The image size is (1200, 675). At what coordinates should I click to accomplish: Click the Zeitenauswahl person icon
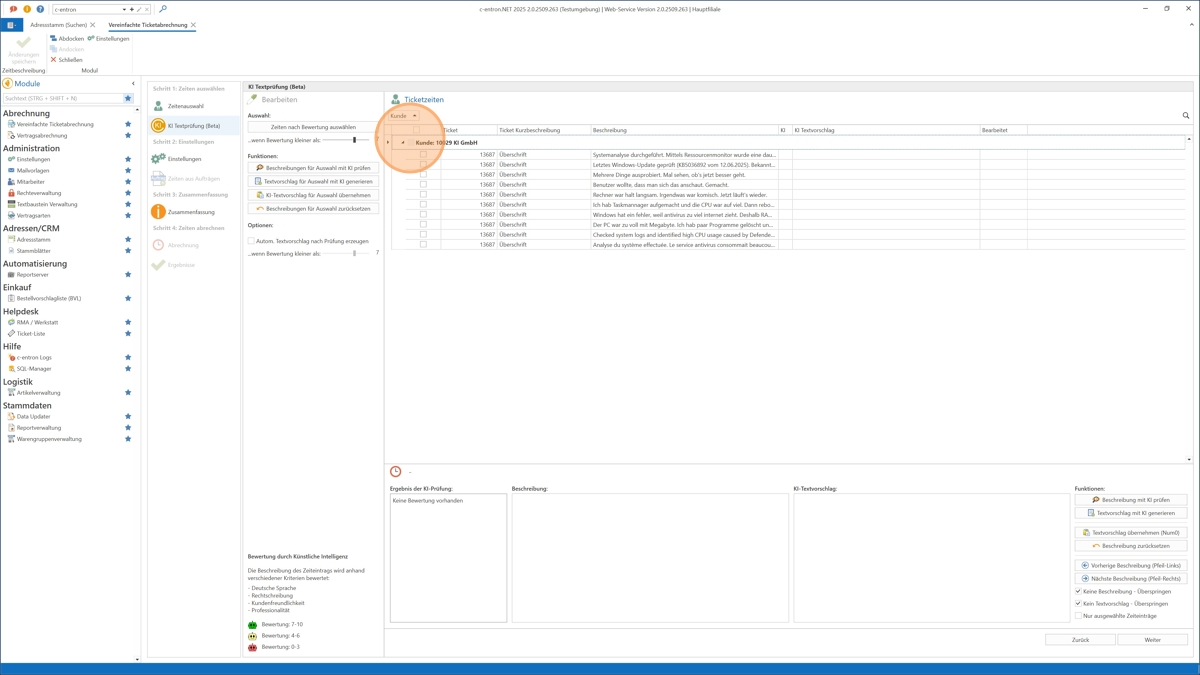[x=158, y=106]
